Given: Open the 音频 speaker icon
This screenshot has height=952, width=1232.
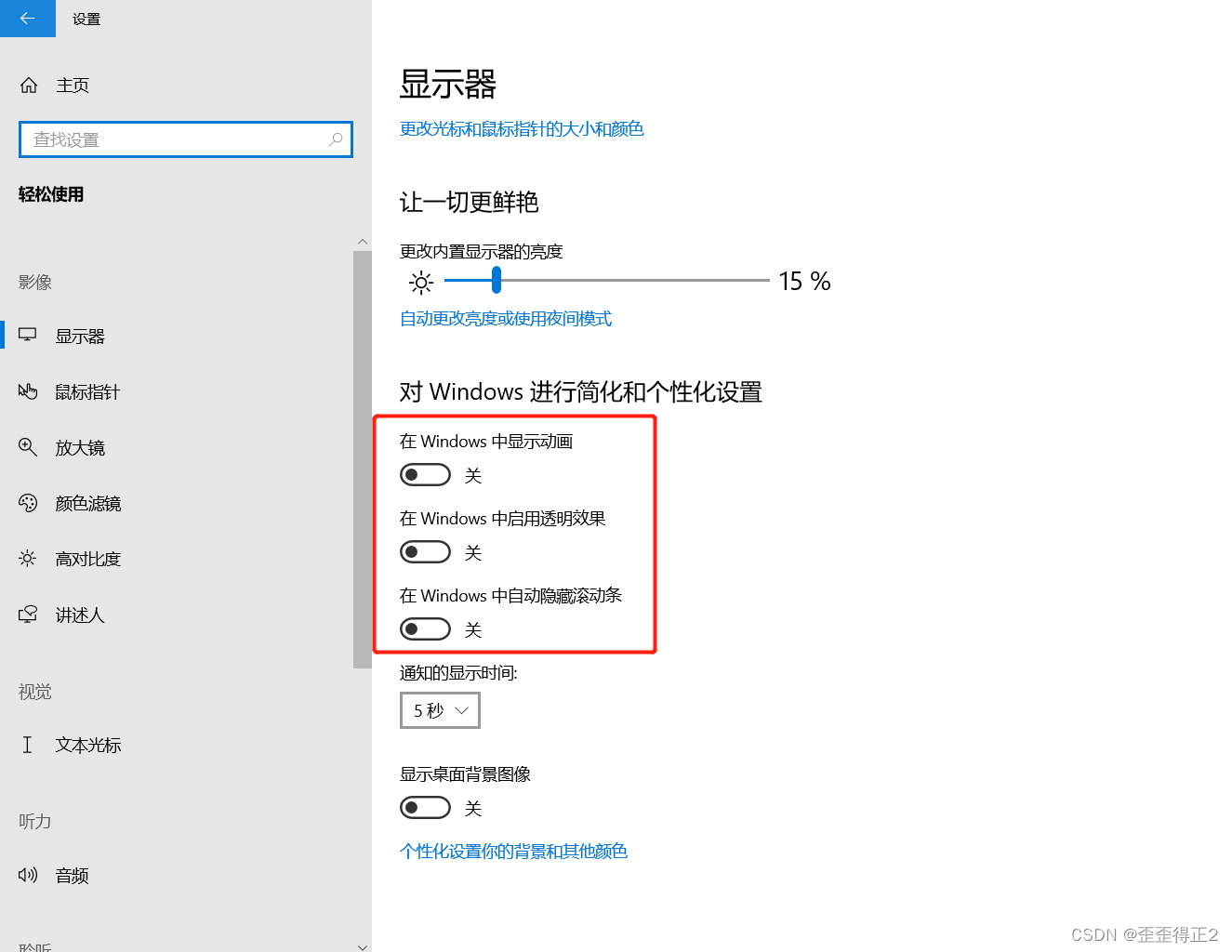Looking at the screenshot, I should click(x=28, y=875).
